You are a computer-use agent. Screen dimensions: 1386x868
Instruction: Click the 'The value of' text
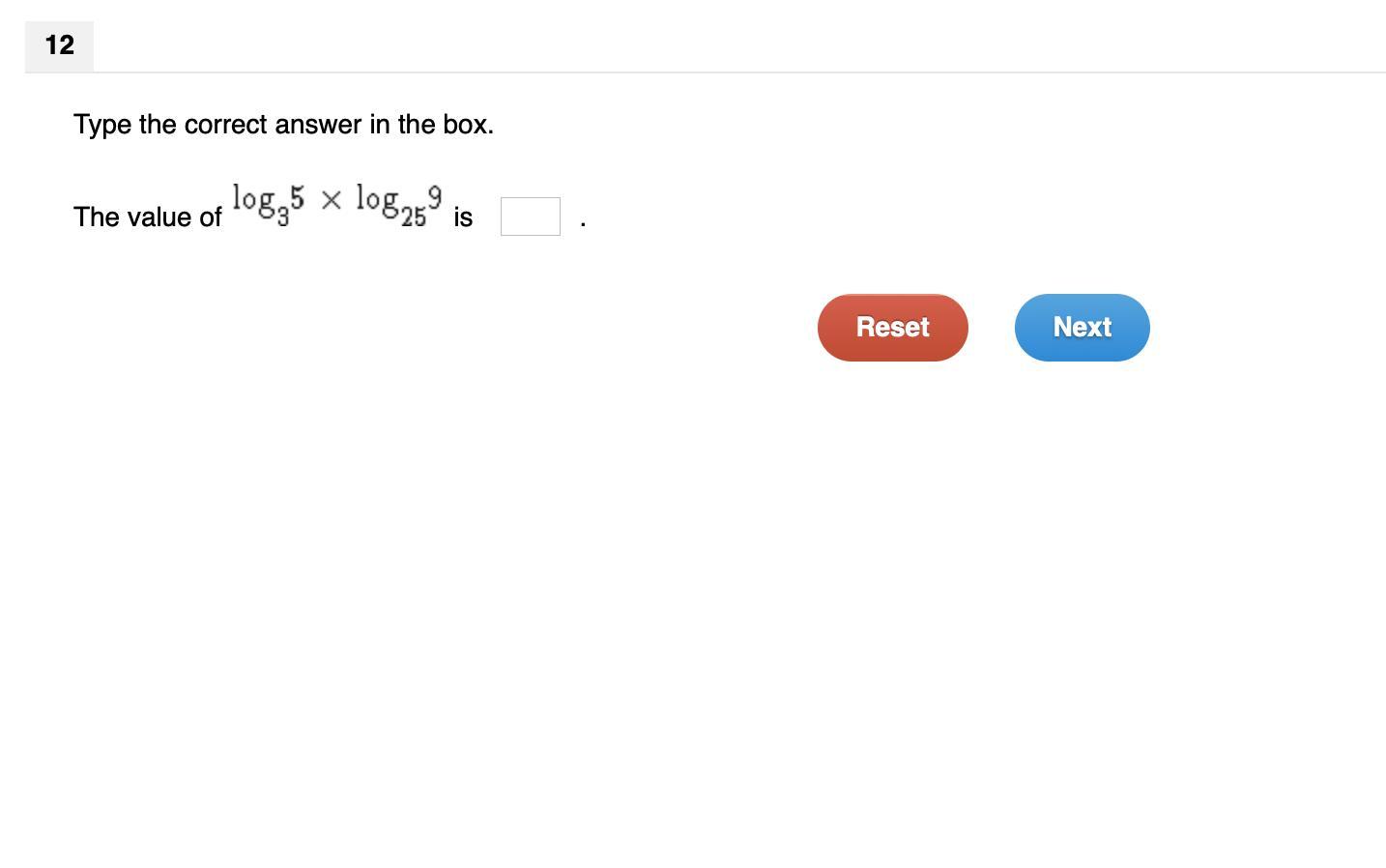[x=148, y=217]
